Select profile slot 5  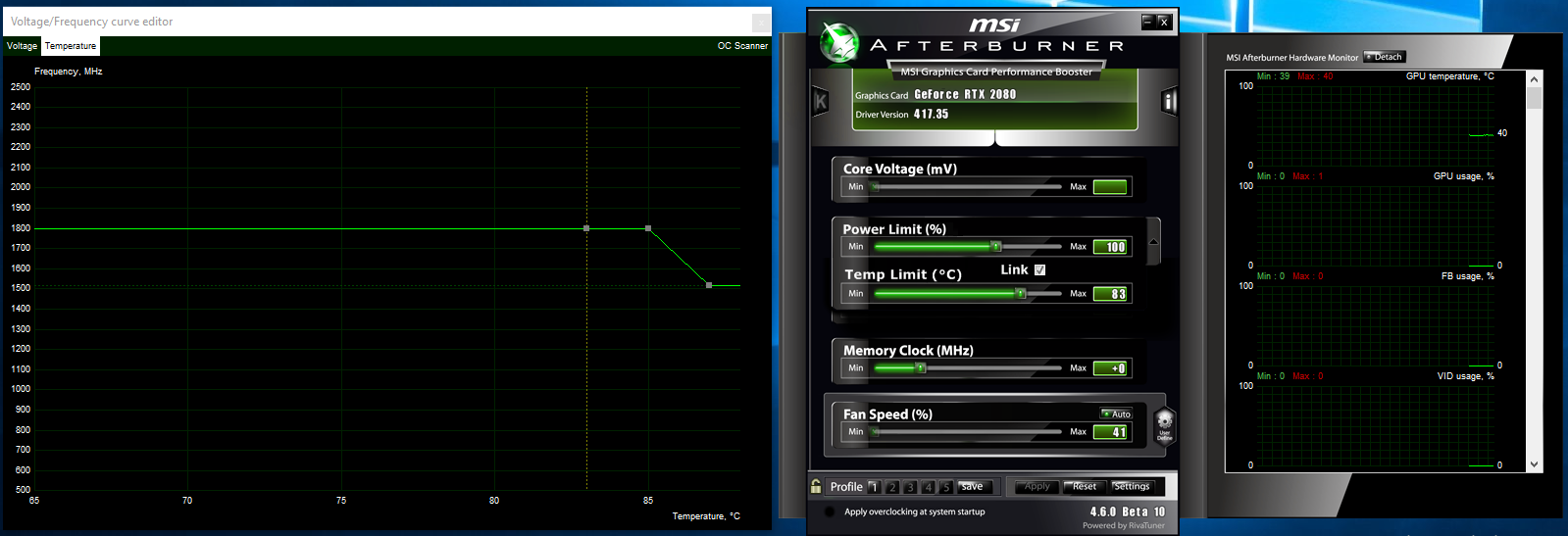pyautogui.click(x=946, y=487)
